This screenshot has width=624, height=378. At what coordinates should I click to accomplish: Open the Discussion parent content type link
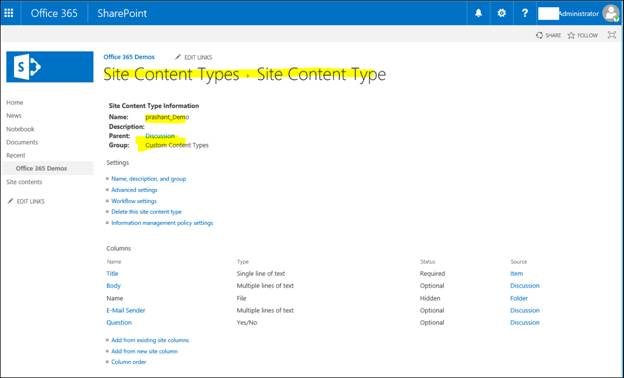(x=160, y=136)
